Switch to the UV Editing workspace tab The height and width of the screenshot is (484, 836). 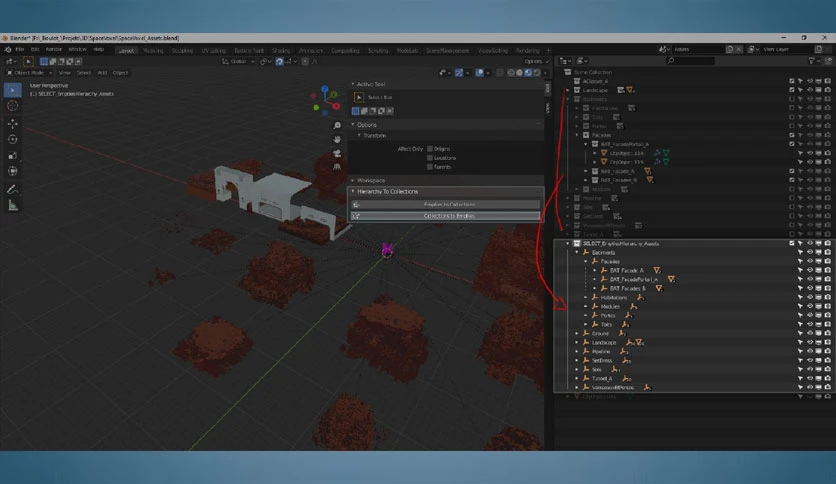point(214,51)
